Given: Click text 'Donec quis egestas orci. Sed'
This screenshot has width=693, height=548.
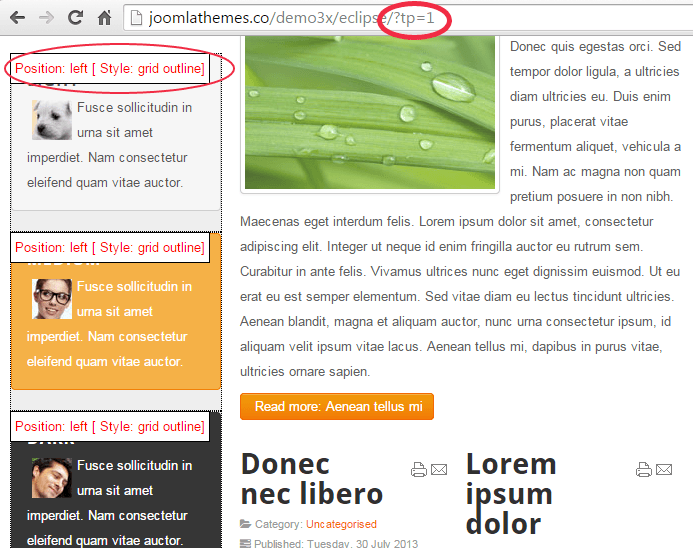Looking at the screenshot, I should pos(595,46).
